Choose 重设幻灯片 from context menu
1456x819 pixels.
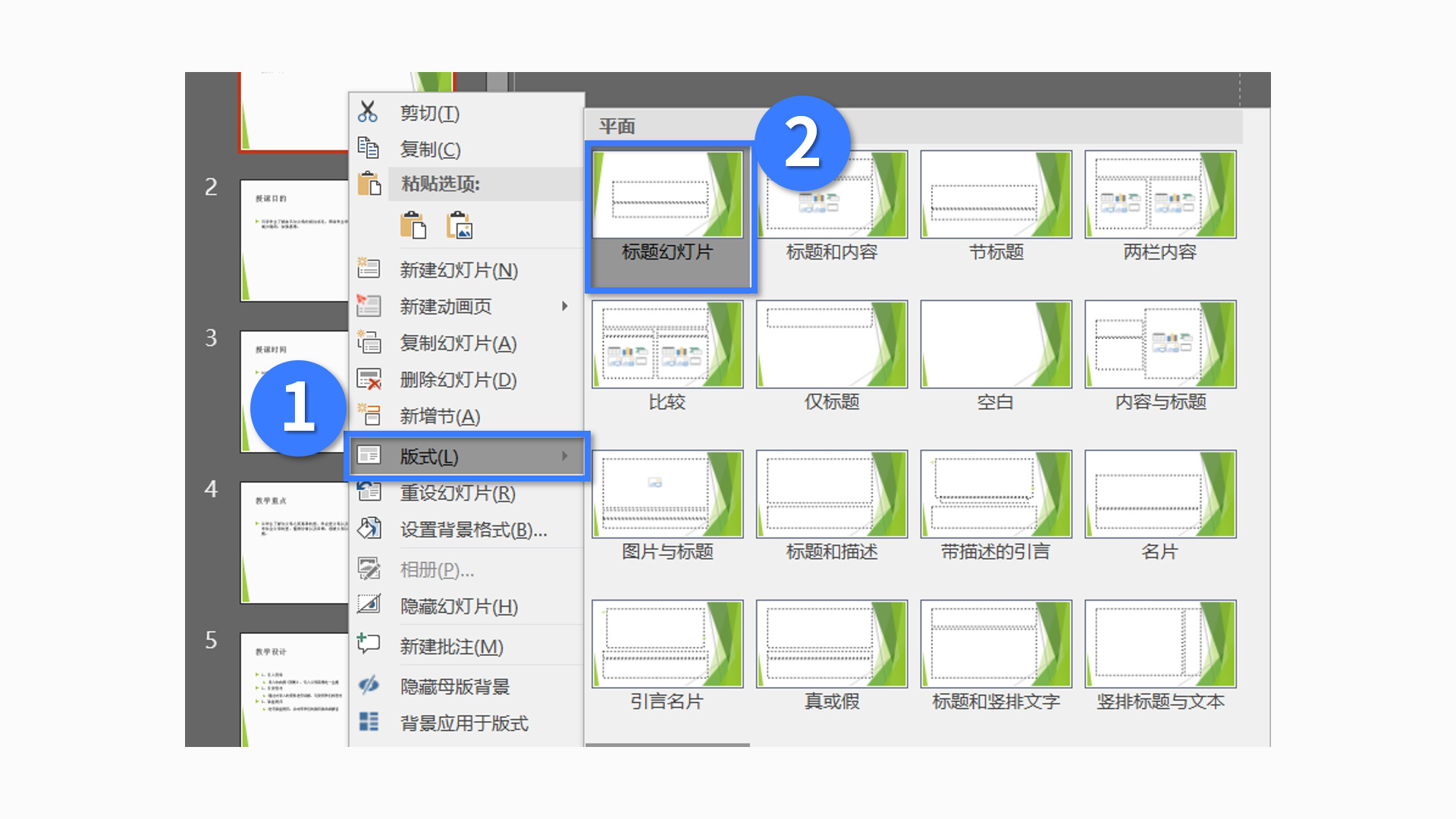pyautogui.click(x=457, y=493)
